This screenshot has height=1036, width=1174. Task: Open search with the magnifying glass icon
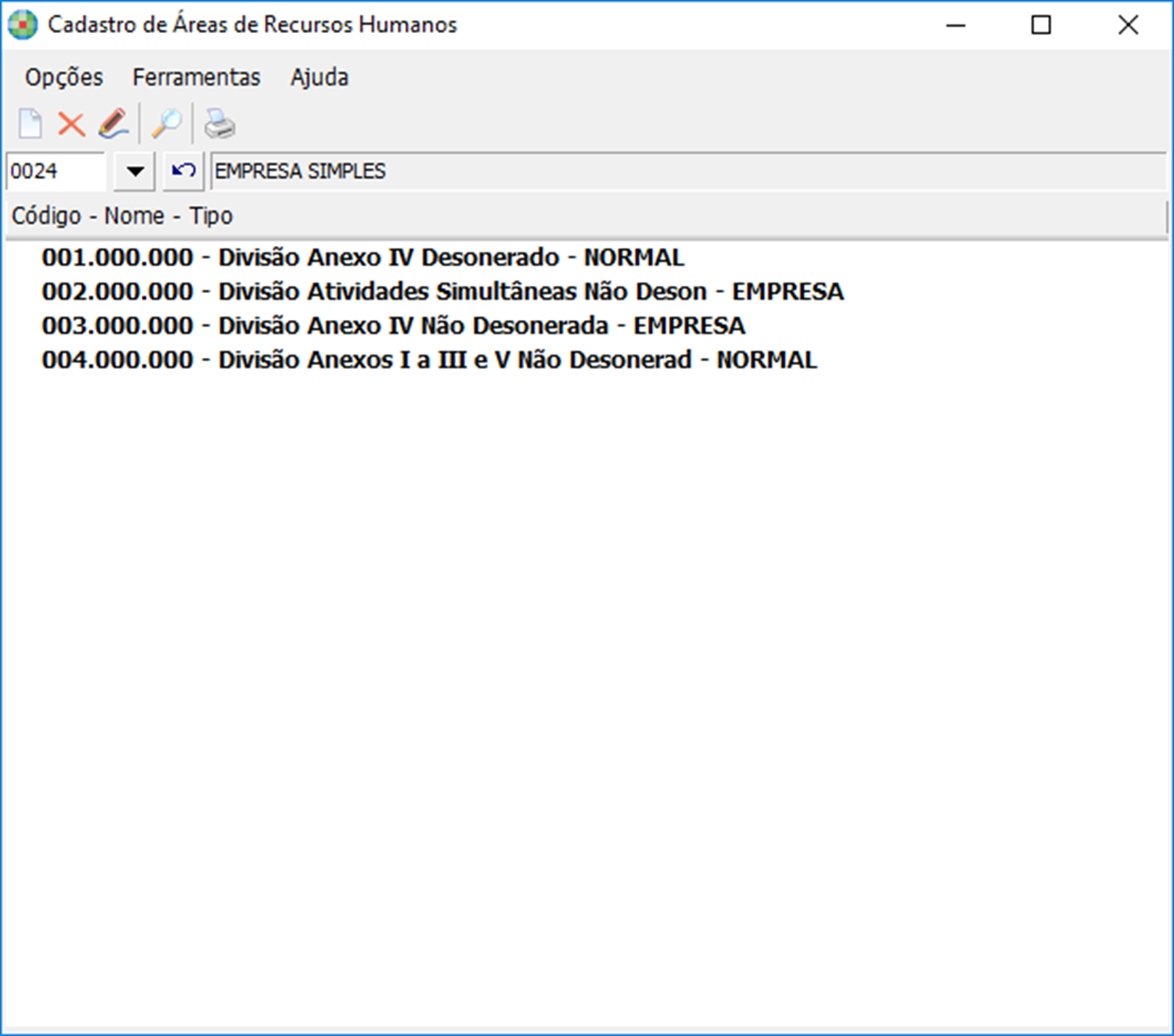166,124
